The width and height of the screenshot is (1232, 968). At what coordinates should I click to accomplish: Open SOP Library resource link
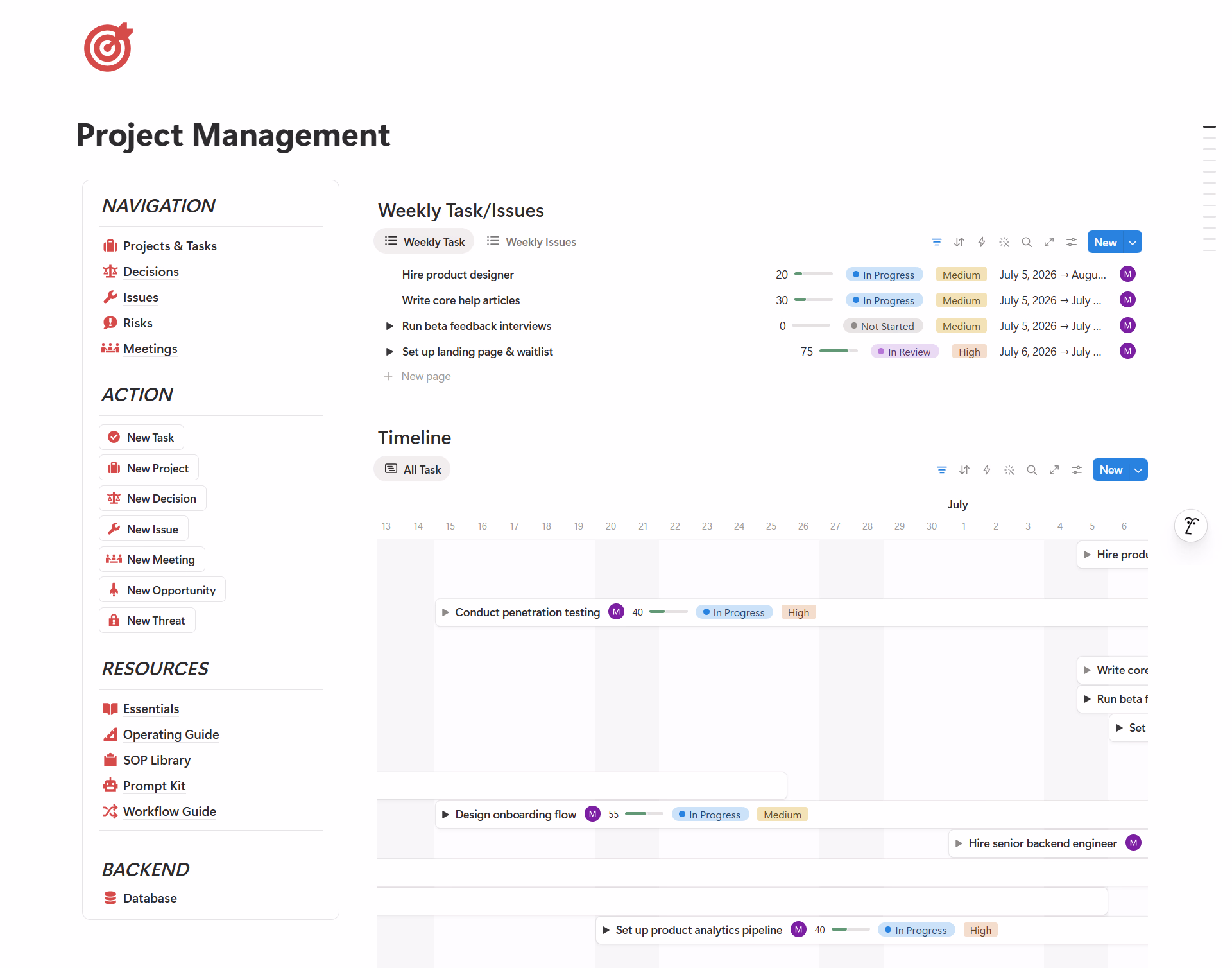157,760
